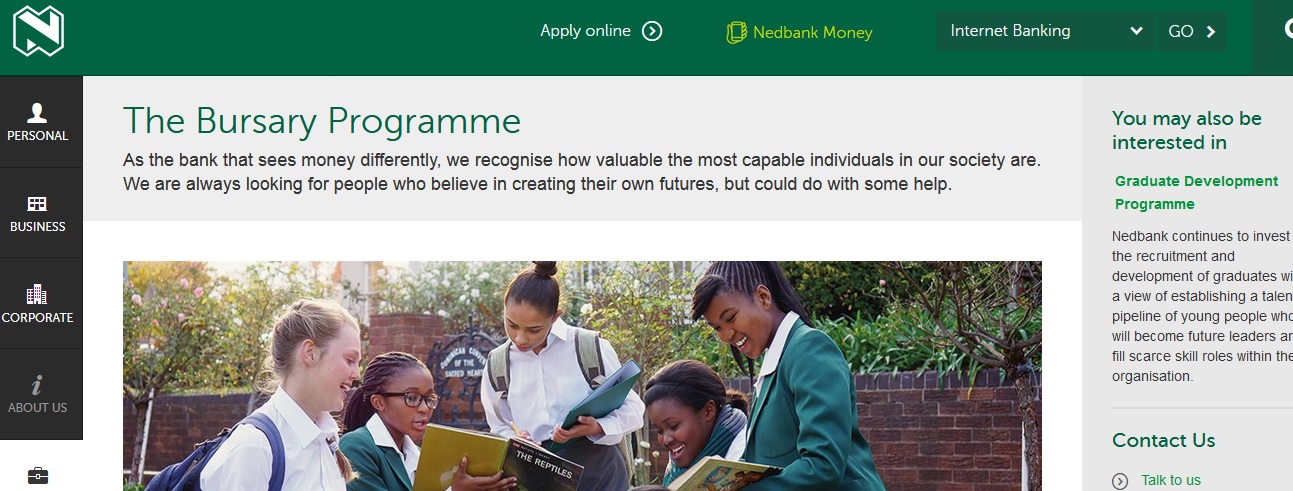This screenshot has height=491, width=1293.
Task: Click The Bursary Programme heading
Action: 322,121
